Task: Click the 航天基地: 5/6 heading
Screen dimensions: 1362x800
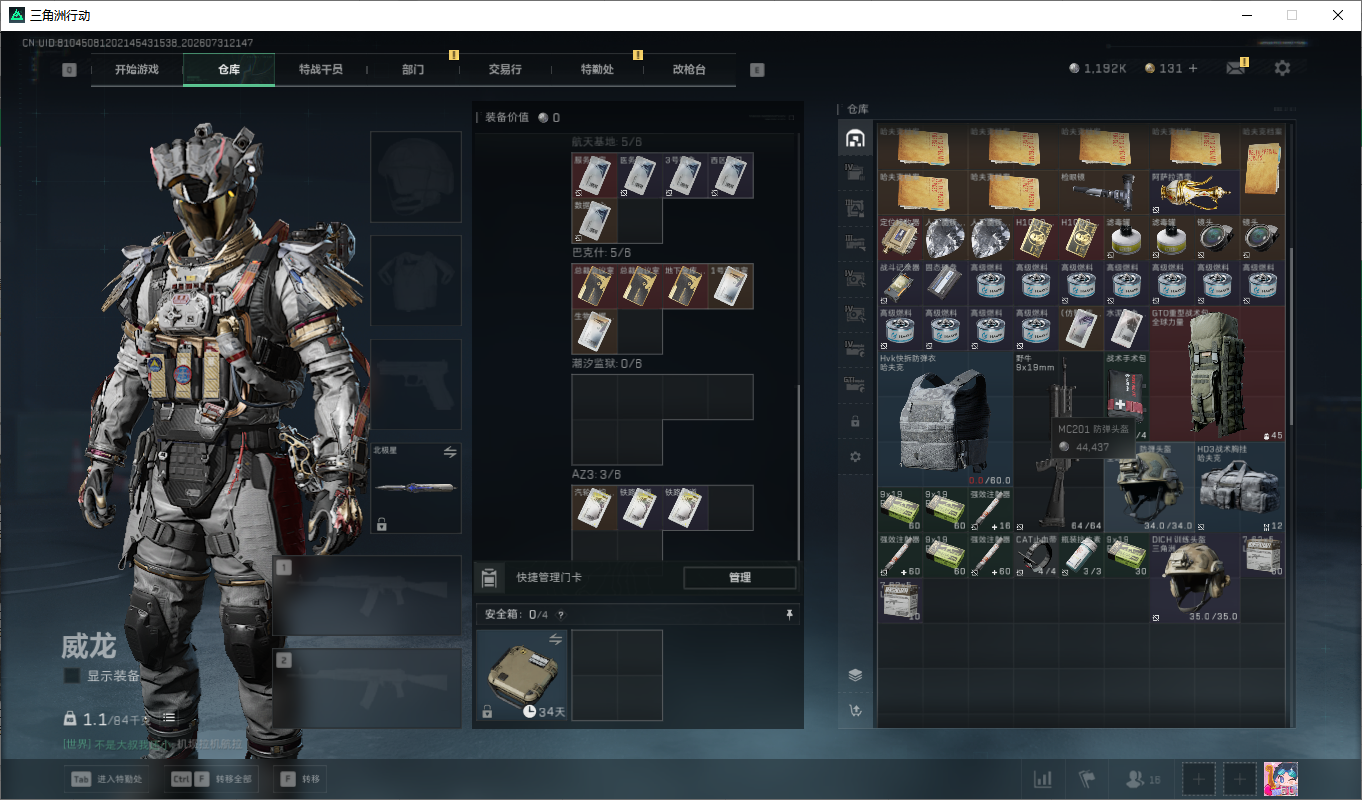Action: (607, 143)
